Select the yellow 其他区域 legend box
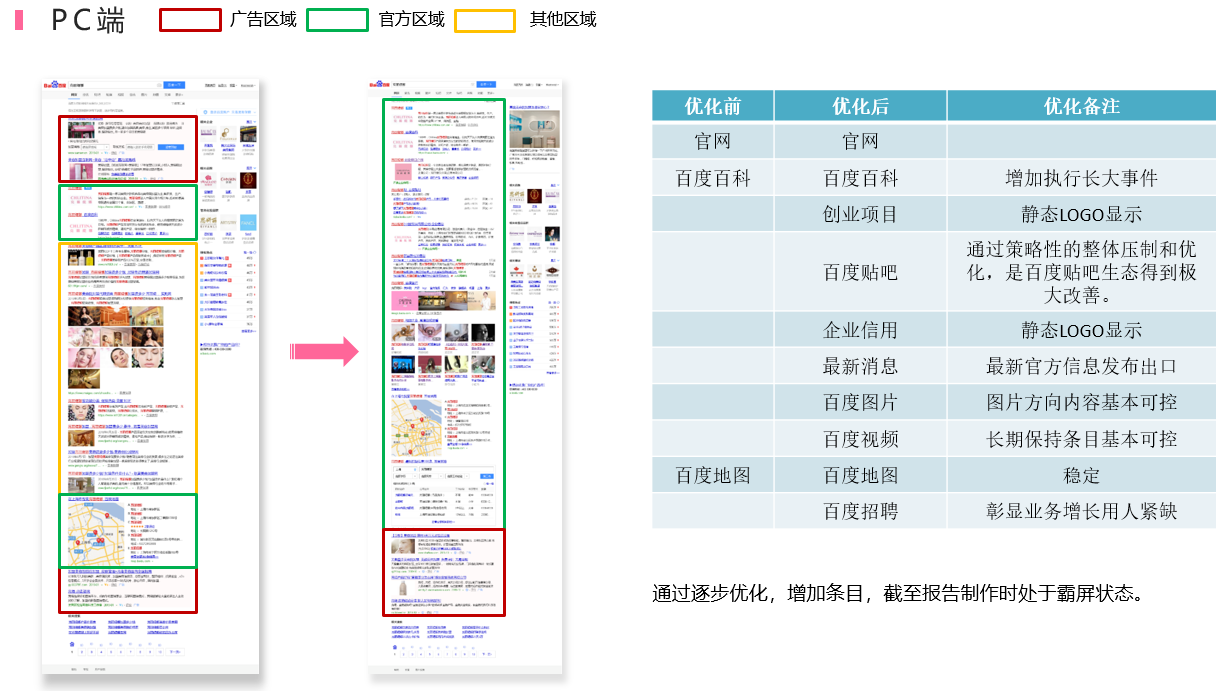The height and width of the screenshot is (691, 1230). click(x=485, y=20)
